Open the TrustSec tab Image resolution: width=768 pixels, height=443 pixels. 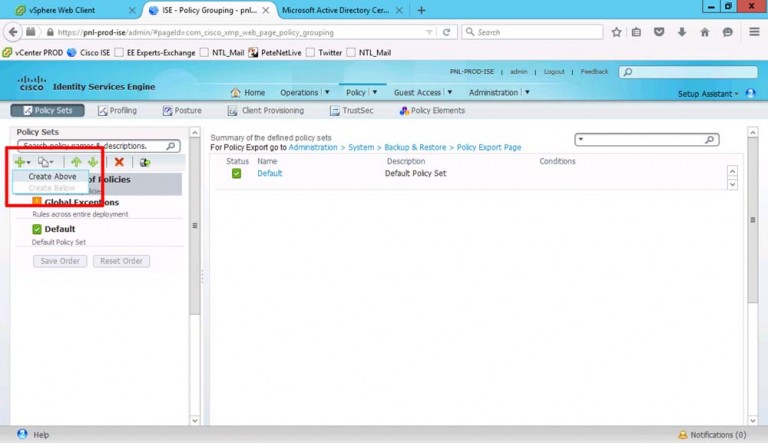pyautogui.click(x=351, y=111)
